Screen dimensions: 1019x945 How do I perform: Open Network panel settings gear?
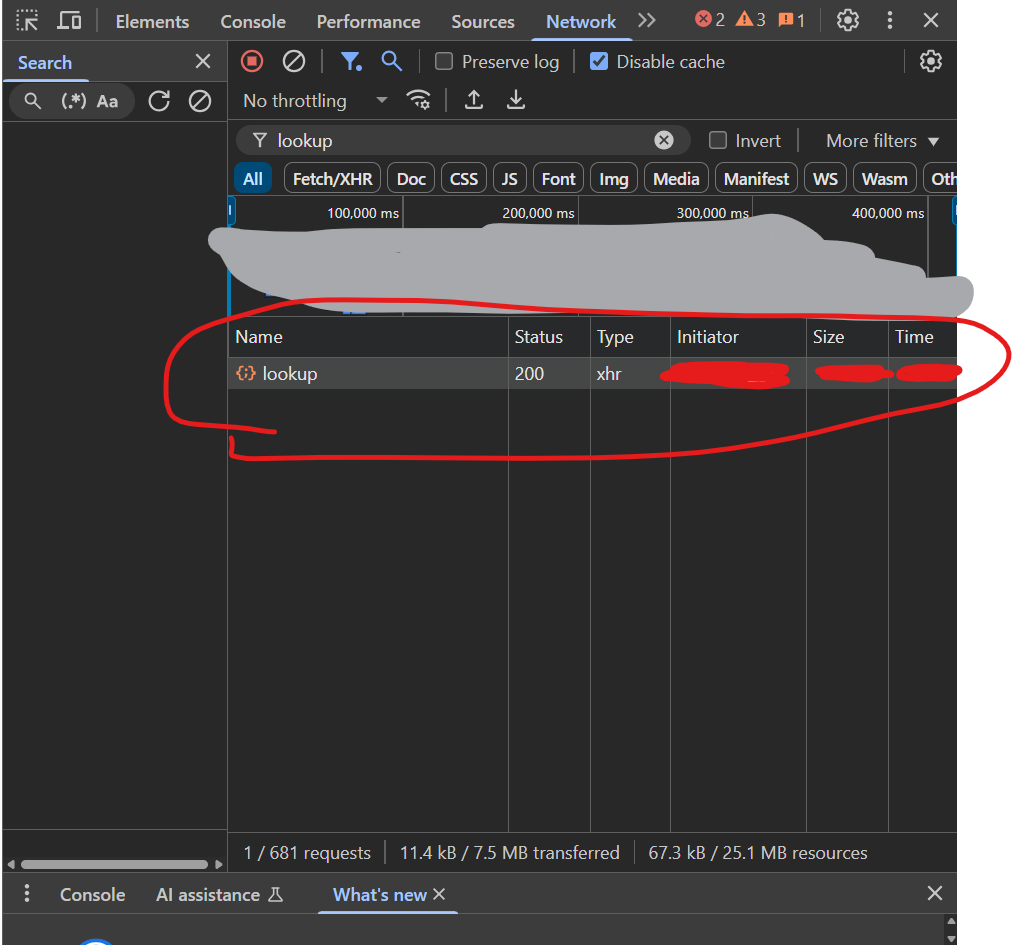click(x=930, y=62)
